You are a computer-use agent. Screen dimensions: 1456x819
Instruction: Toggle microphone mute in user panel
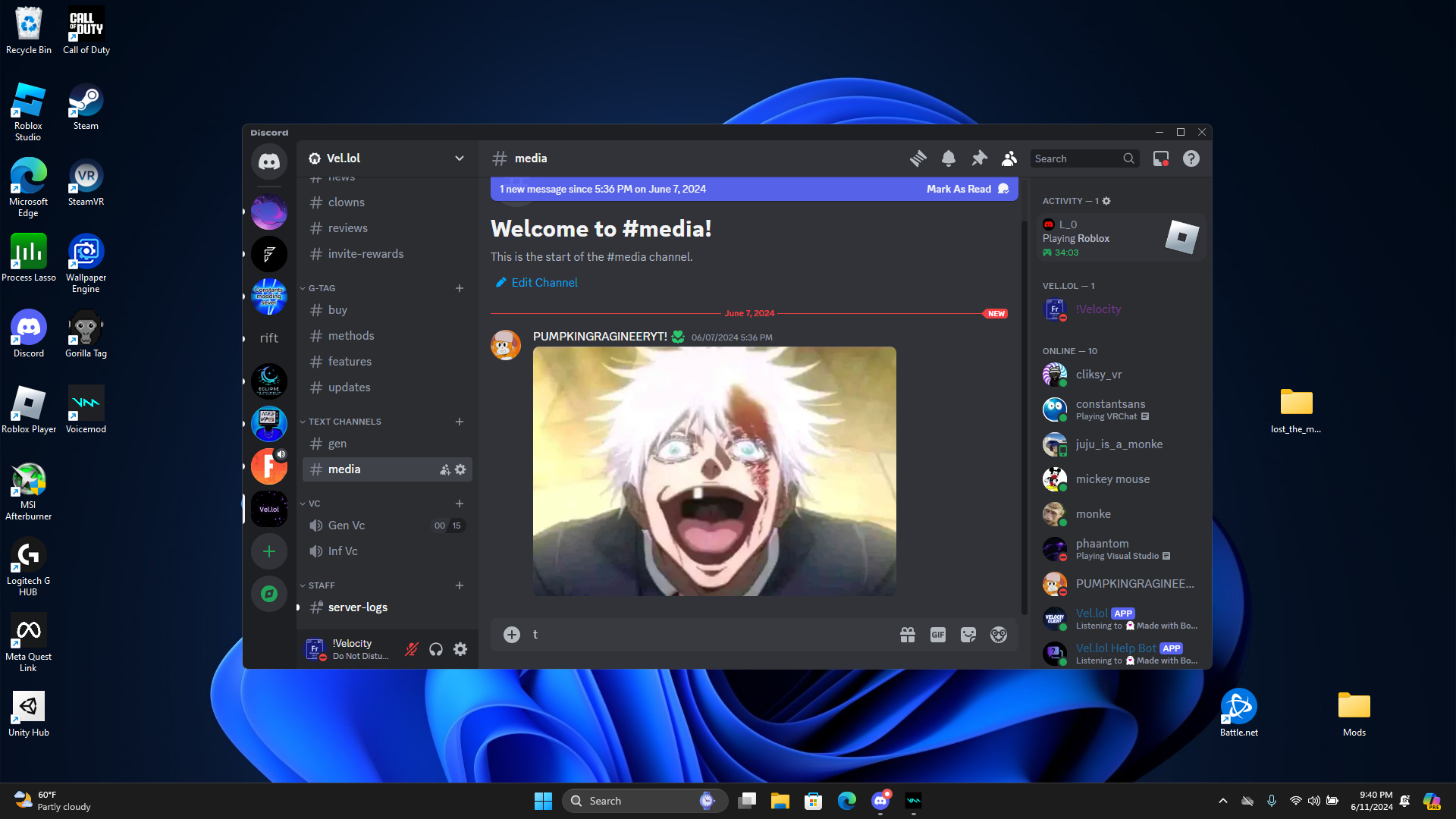[411, 649]
